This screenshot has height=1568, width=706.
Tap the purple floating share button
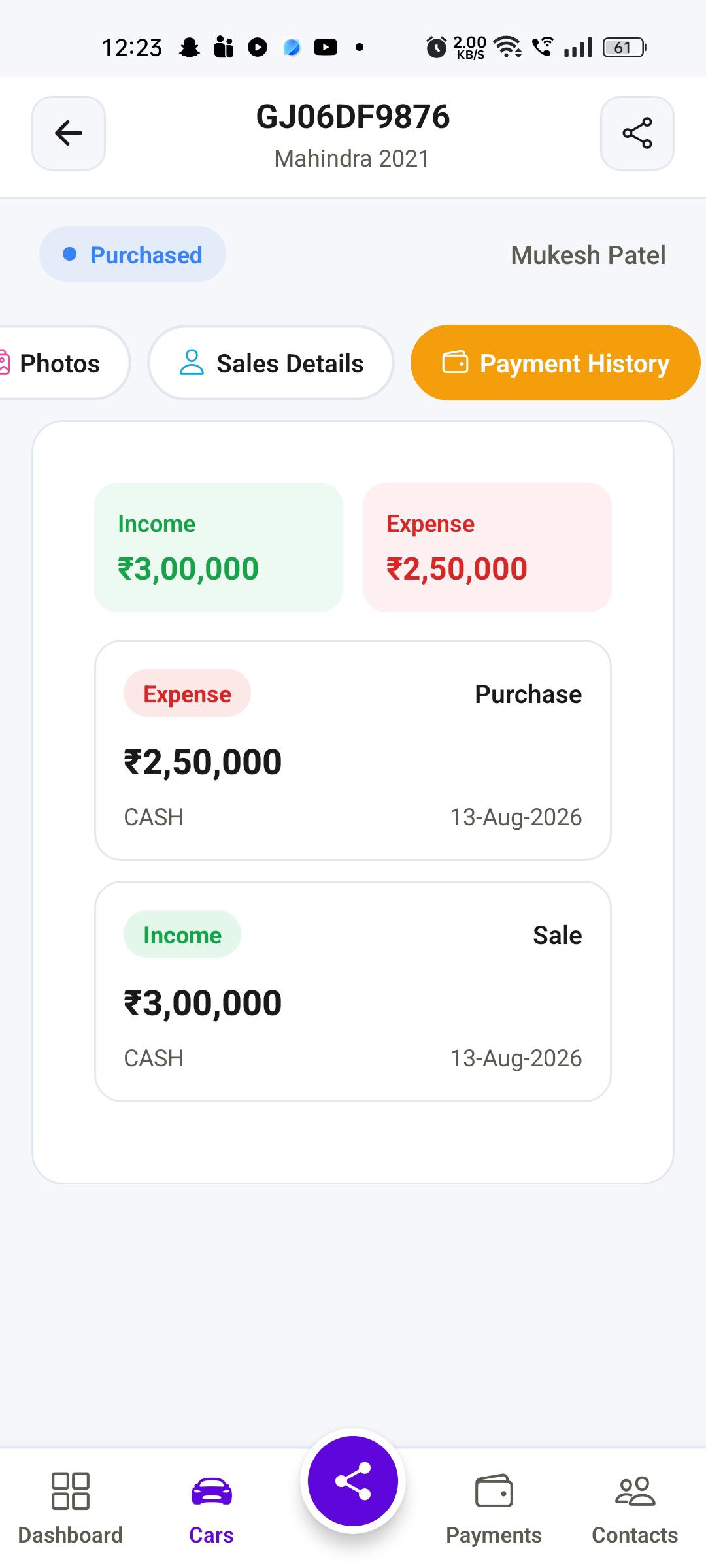click(x=353, y=1481)
